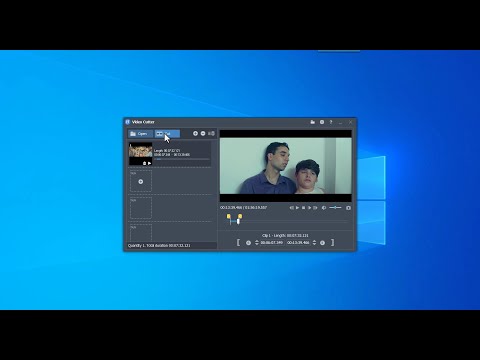The height and width of the screenshot is (360, 480).
Task: Play the clip using the thumbnail play icon
Action: (x=149, y=163)
